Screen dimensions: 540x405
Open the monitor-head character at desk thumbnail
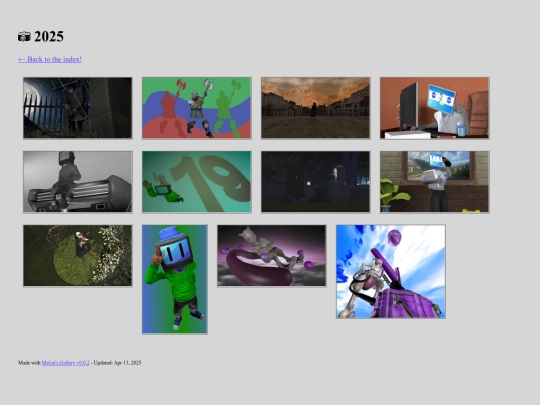tap(435, 108)
